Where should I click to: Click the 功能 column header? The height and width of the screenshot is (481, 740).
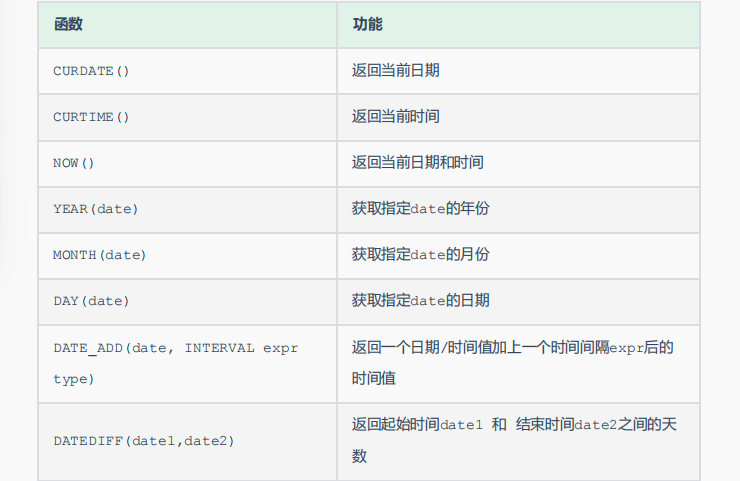(367, 24)
